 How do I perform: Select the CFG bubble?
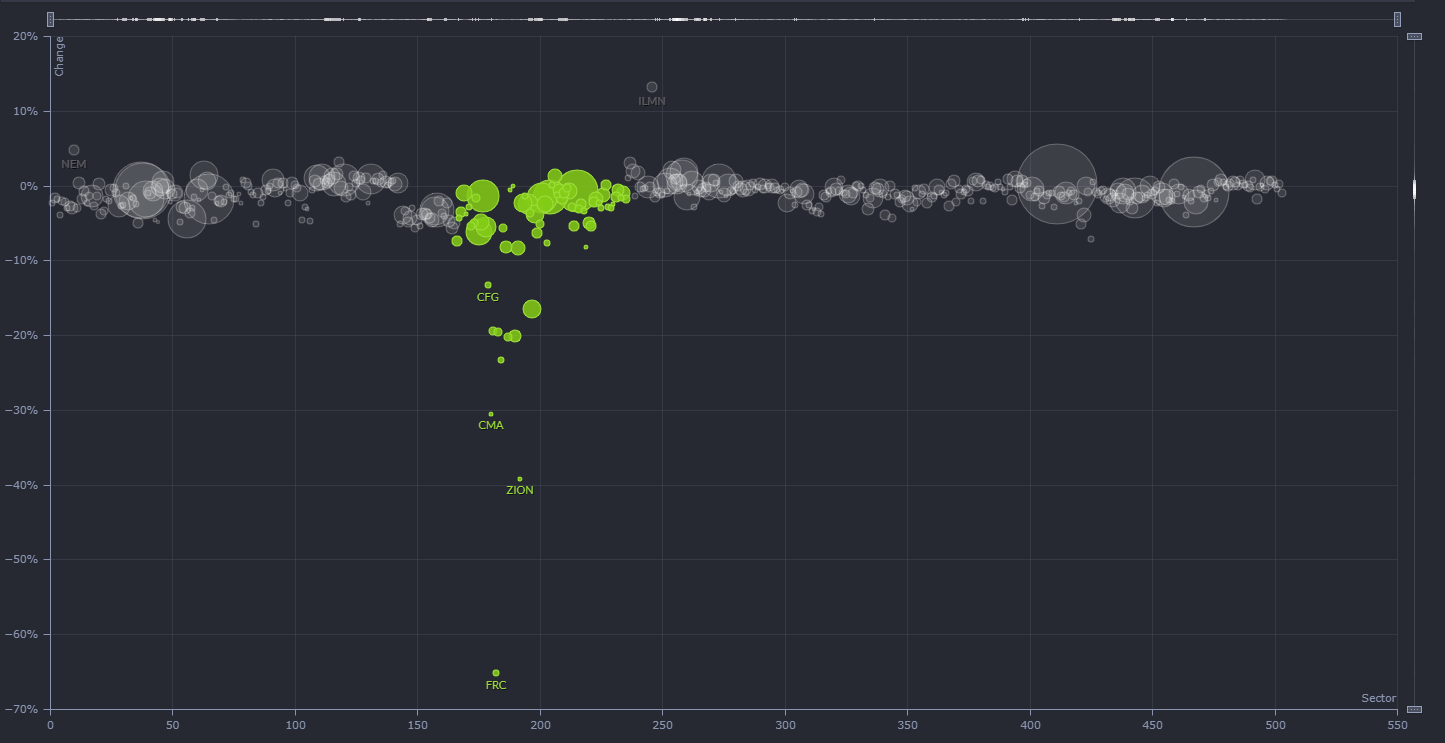[488, 285]
